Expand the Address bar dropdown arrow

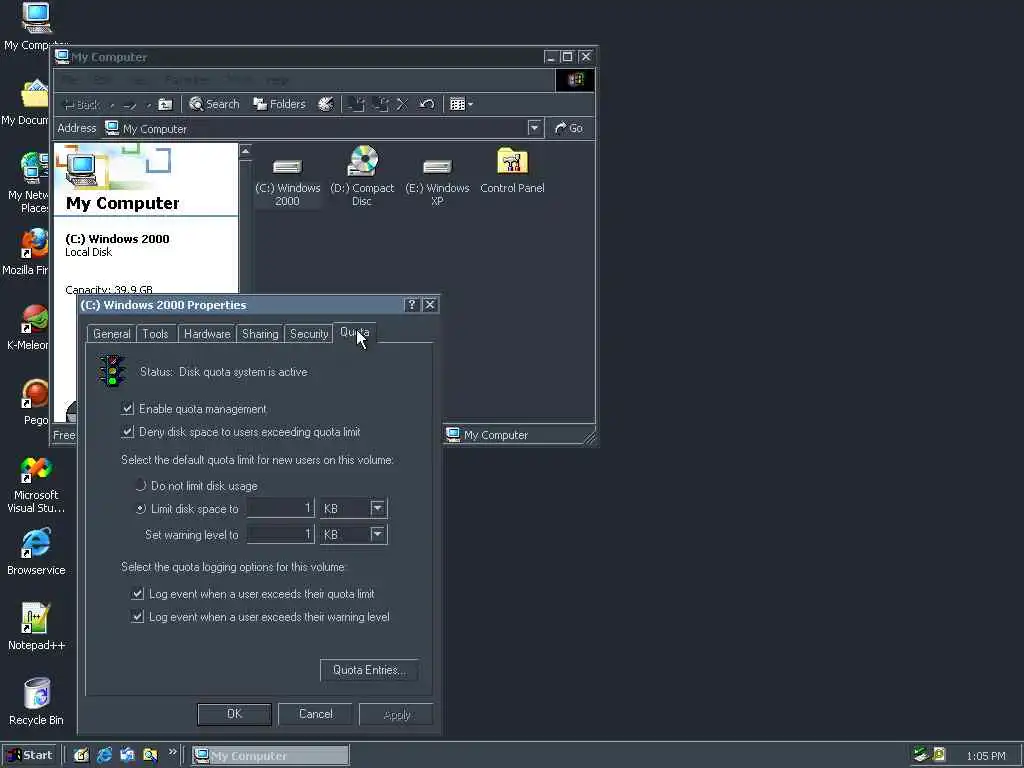[535, 128]
